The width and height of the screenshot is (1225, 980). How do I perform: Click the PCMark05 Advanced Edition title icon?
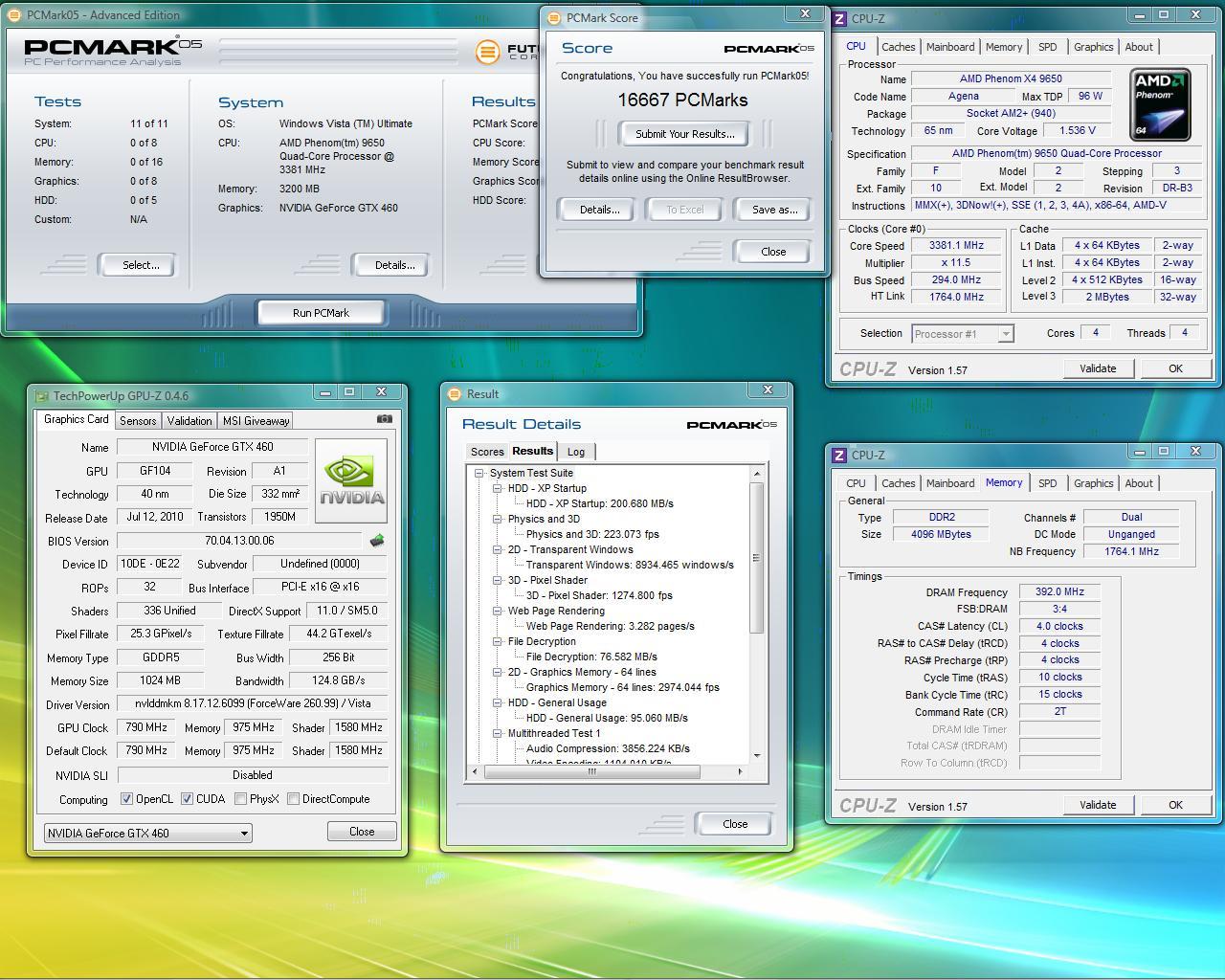(x=14, y=15)
